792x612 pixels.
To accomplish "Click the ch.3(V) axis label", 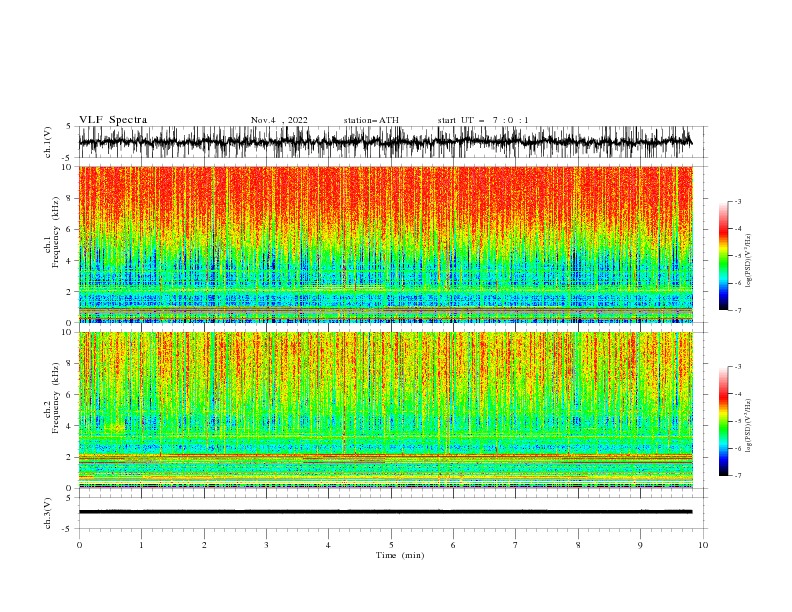I will (x=48, y=513).
